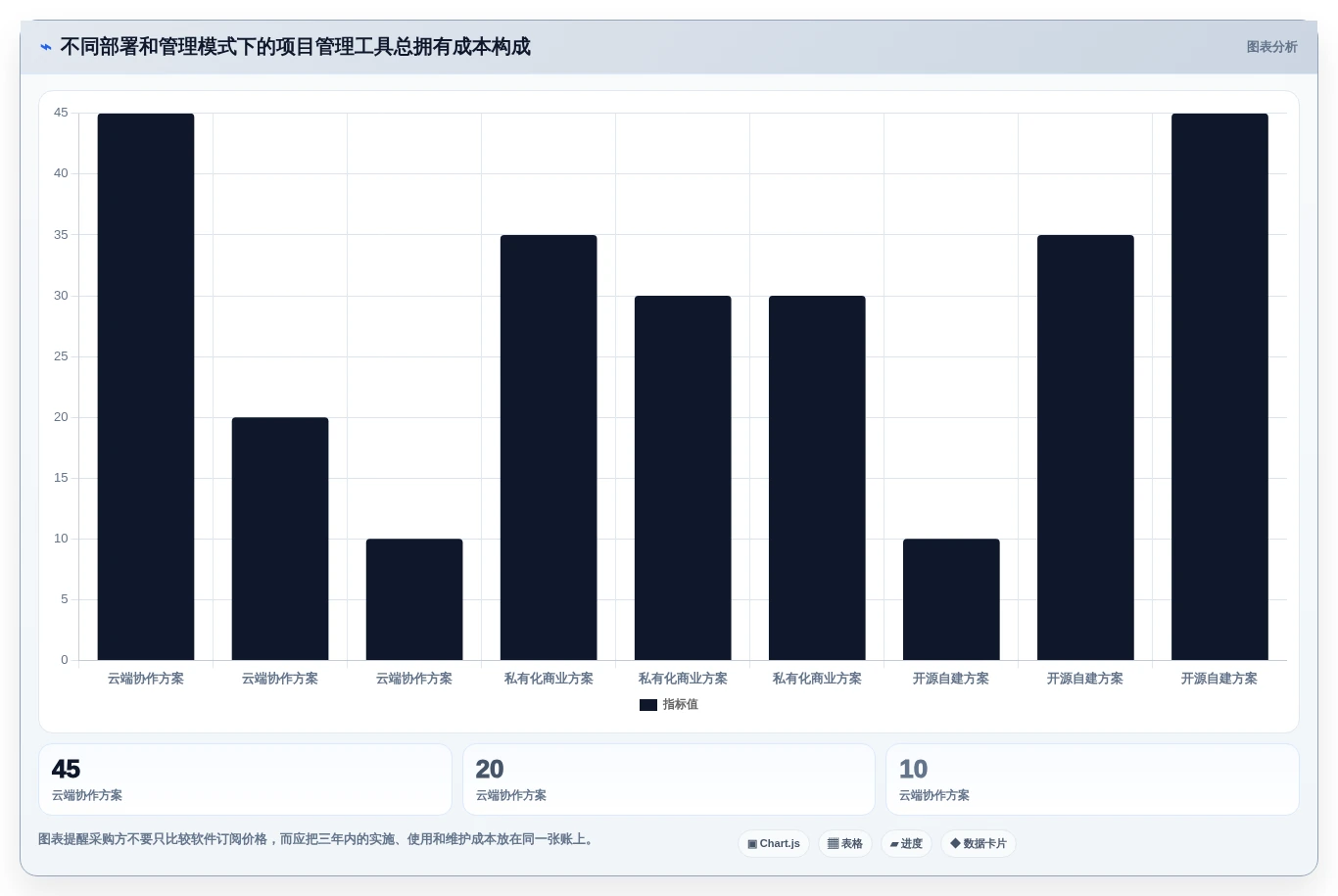Click the blue lightning icon beside the title
The width and height of the screenshot is (1338, 896).
pos(46,47)
